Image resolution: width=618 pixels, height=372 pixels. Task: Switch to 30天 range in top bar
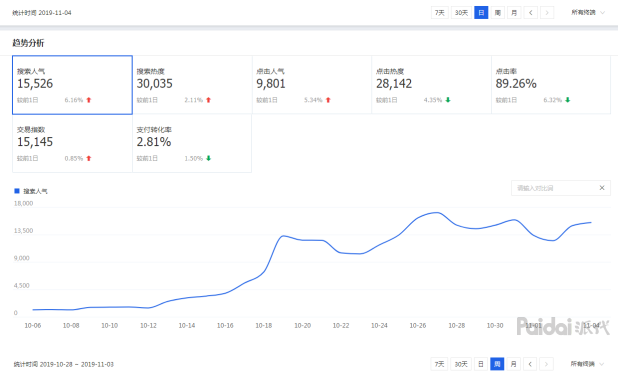click(461, 13)
